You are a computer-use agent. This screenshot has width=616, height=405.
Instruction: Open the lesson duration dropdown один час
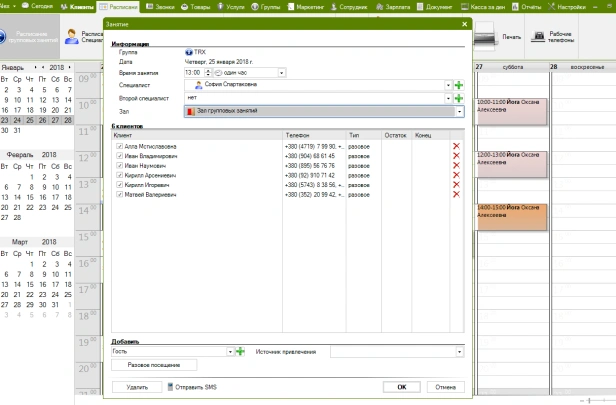click(x=281, y=73)
